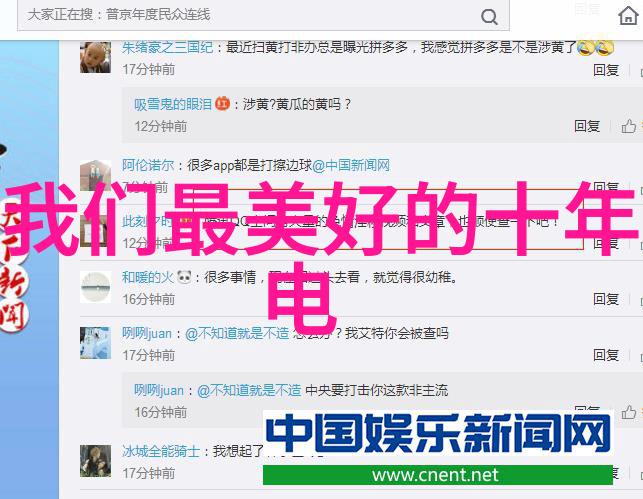Open avatar of 冰城全能骑士
Image resolution: width=643 pixels, height=499 pixels.
pyautogui.click(x=95, y=461)
